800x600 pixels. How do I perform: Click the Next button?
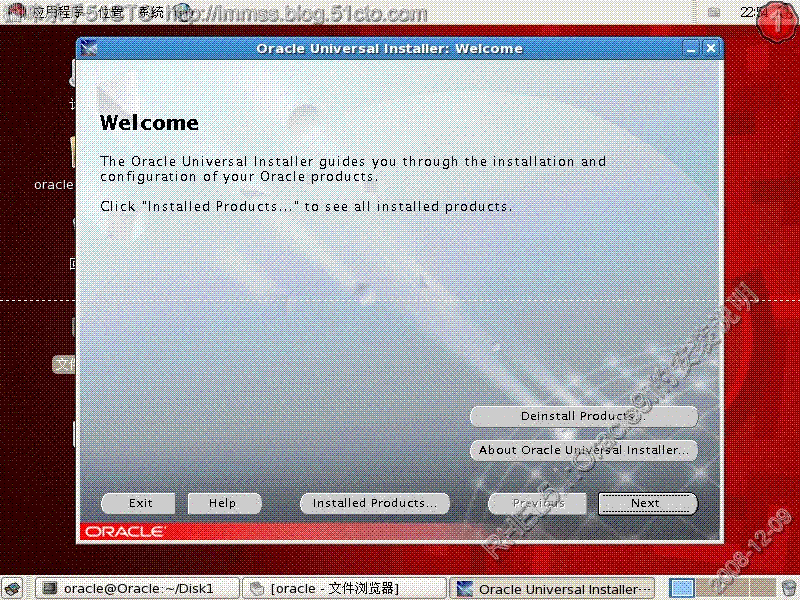click(647, 504)
